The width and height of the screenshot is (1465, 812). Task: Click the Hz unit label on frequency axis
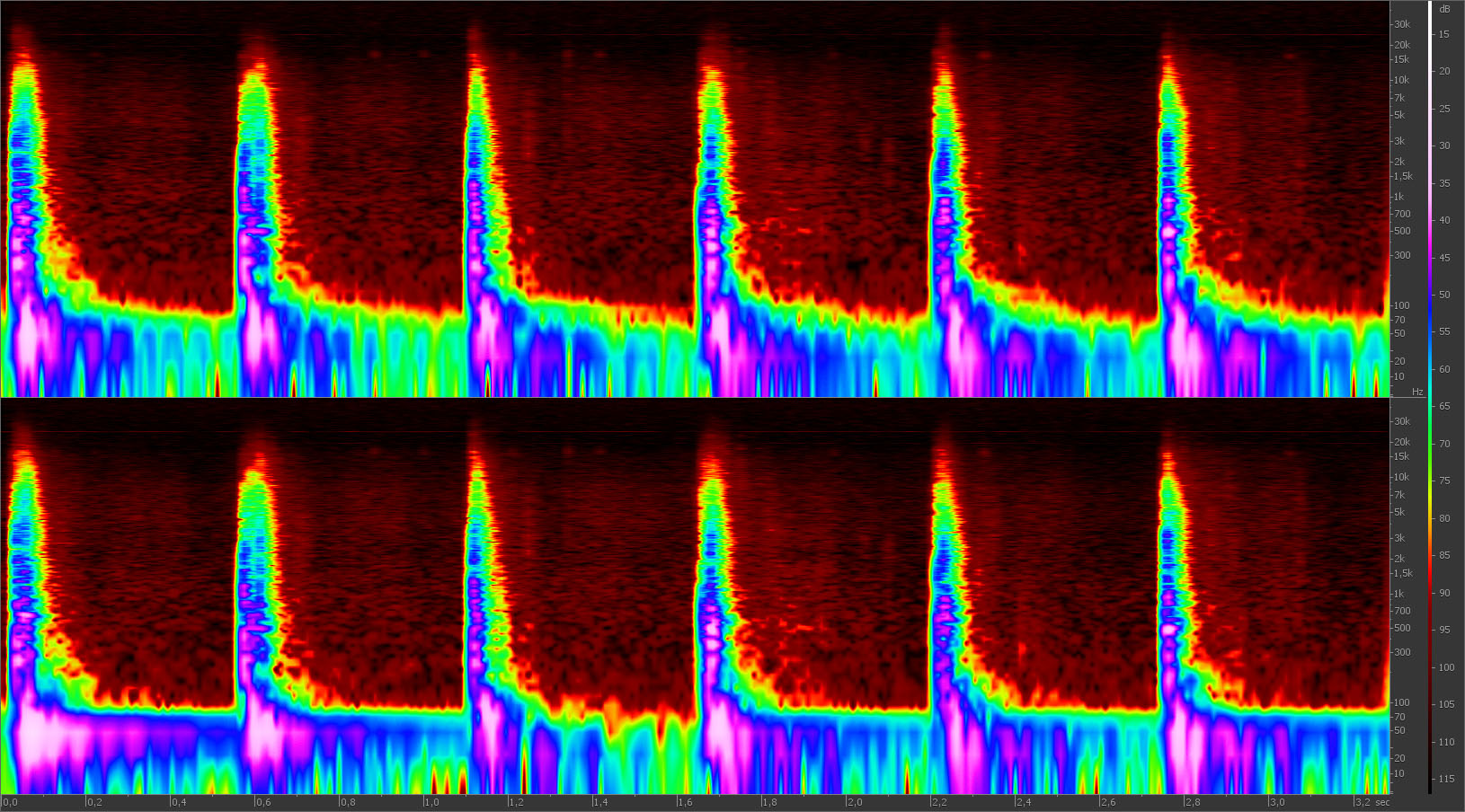(1417, 392)
